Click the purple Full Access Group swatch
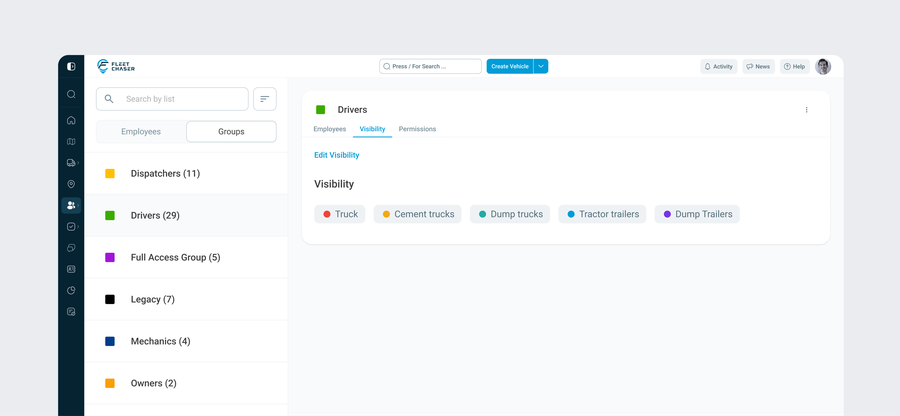Screen dimensions: 900x416 pyautogui.click(x=110, y=257)
